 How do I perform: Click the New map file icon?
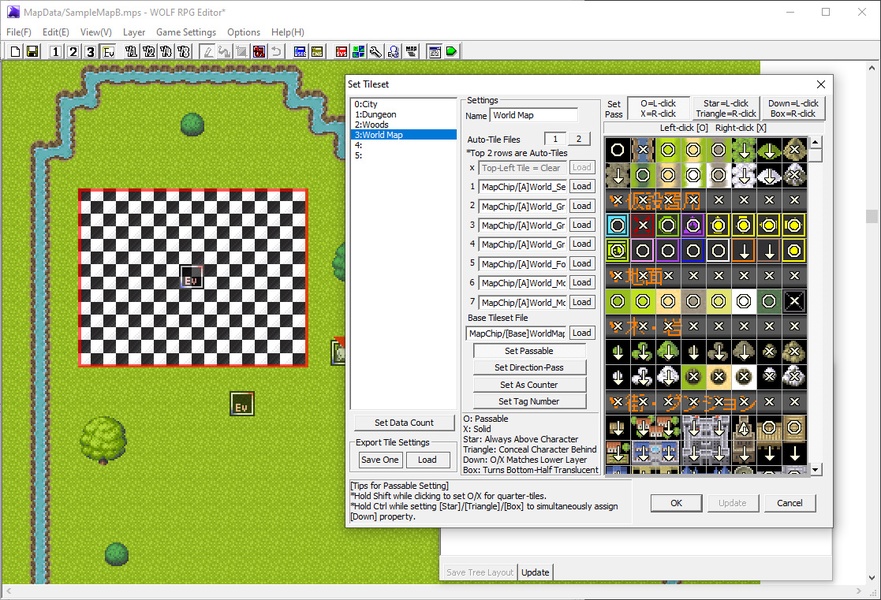point(16,51)
